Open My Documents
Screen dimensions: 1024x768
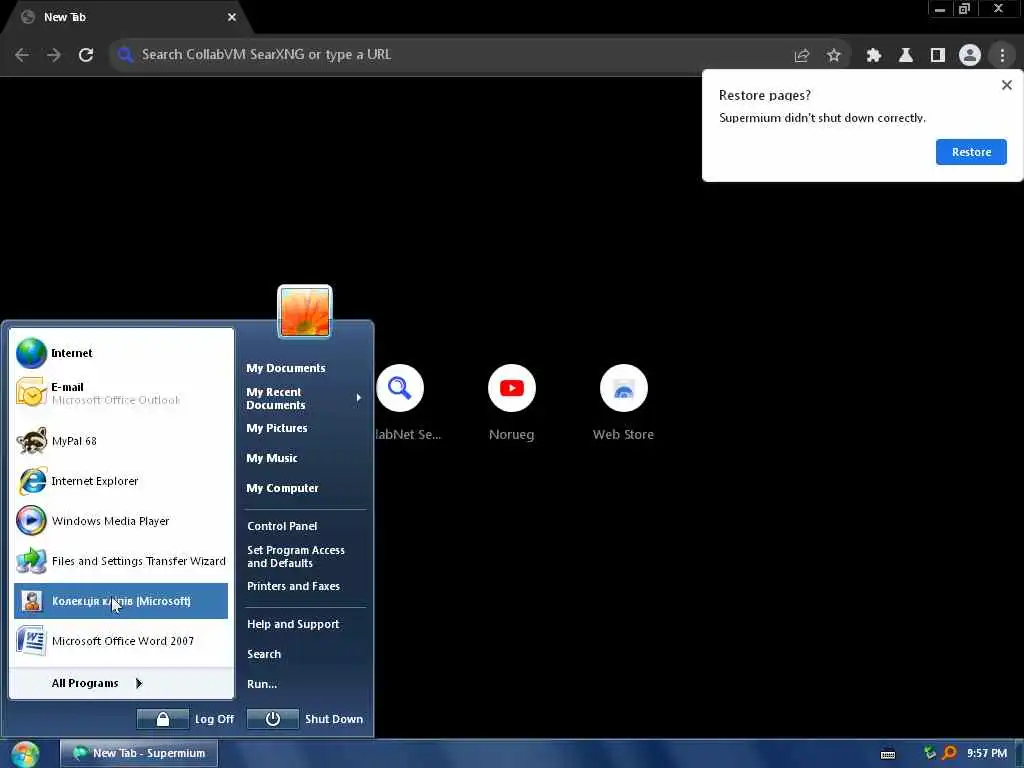pyautogui.click(x=285, y=368)
